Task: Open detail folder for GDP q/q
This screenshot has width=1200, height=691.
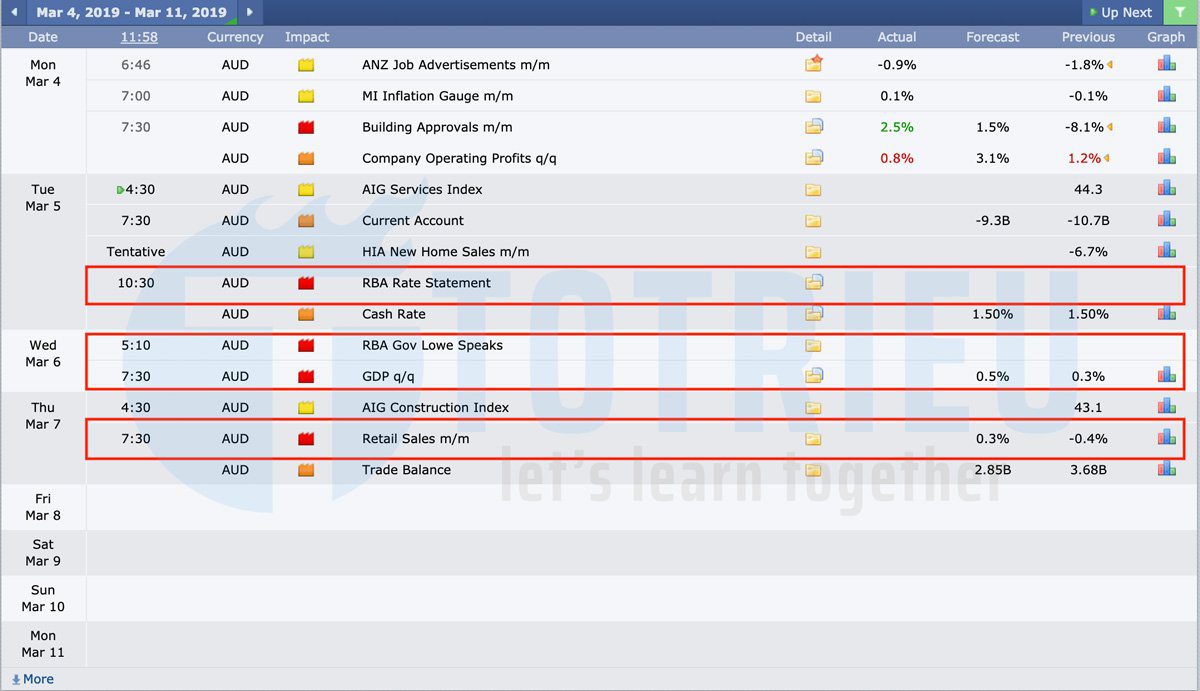Action: (x=813, y=376)
